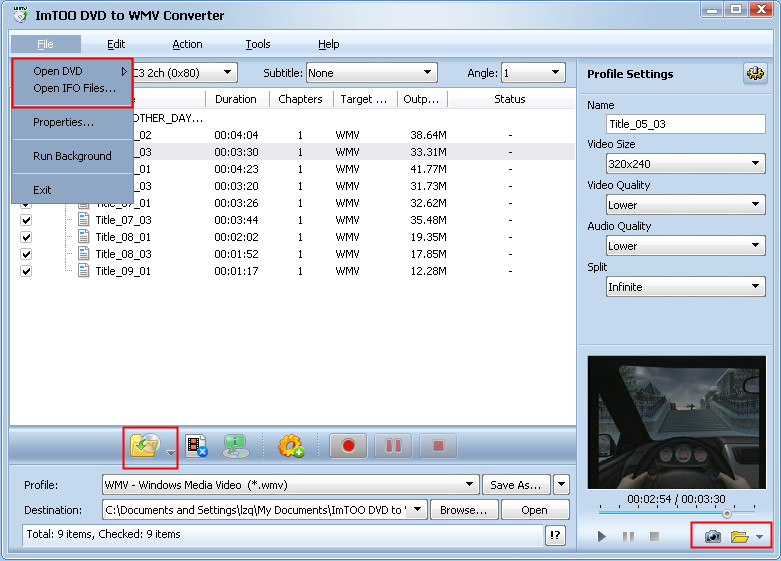Uncheck the Title_08_03 checkbox
The image size is (781, 561).
(x=26, y=254)
